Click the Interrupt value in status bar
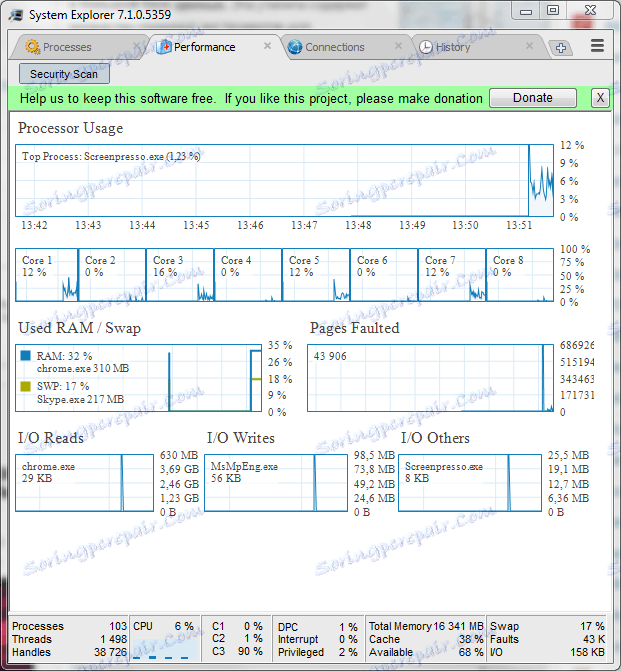Screen dimensions: 621x671 click(348, 639)
